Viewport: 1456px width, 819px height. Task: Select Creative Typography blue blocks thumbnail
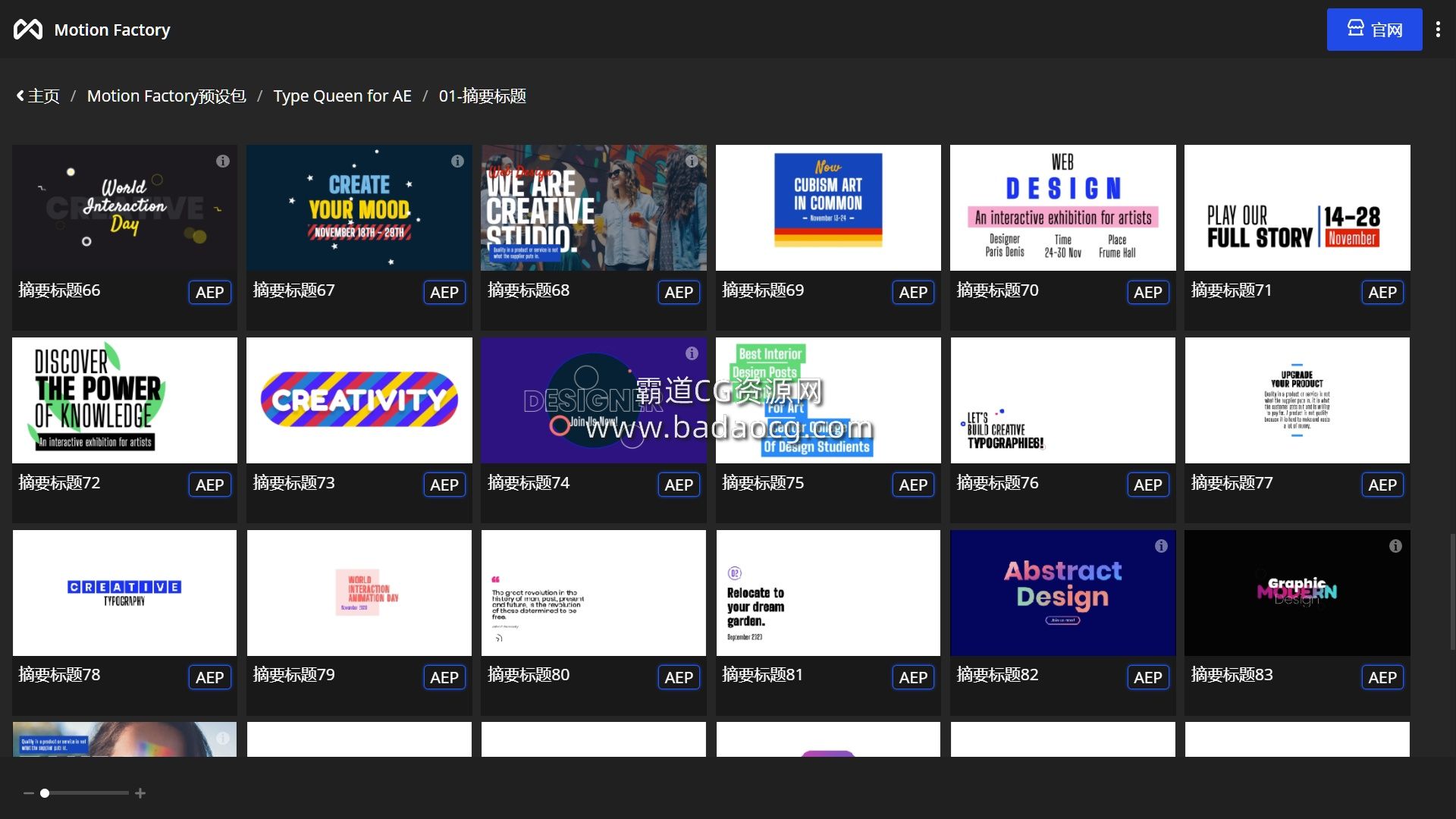[124, 593]
